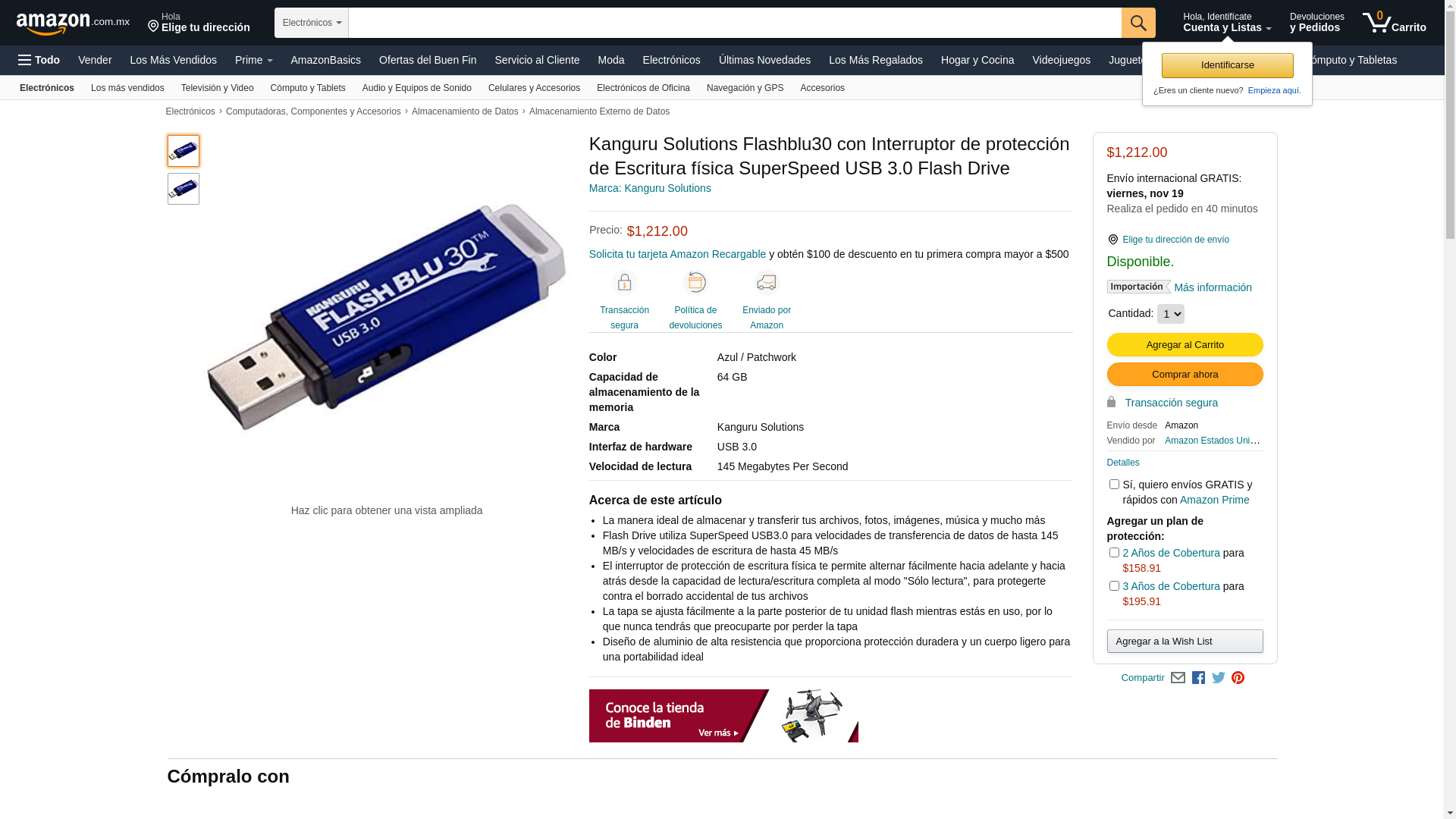The image size is (1456, 819).
Task: Check the 2 Años de Cobertura option
Action: 1114,553
